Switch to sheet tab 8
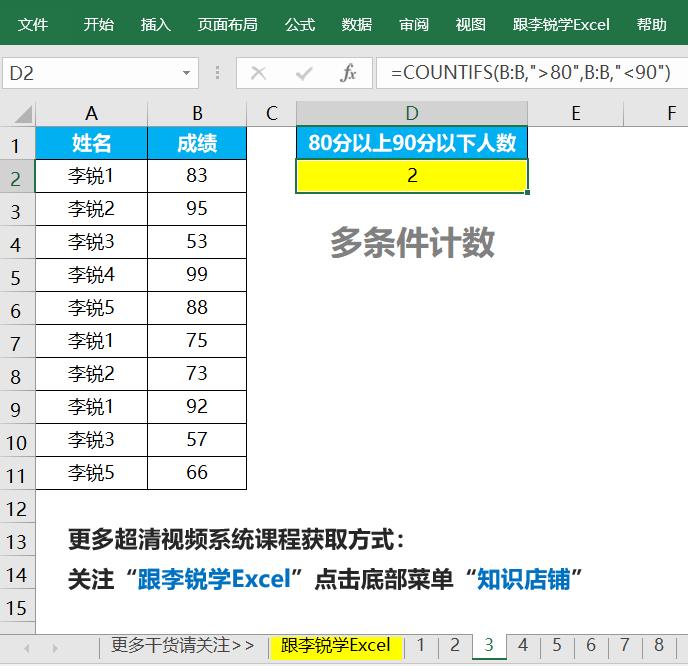688x666 pixels. click(x=659, y=645)
